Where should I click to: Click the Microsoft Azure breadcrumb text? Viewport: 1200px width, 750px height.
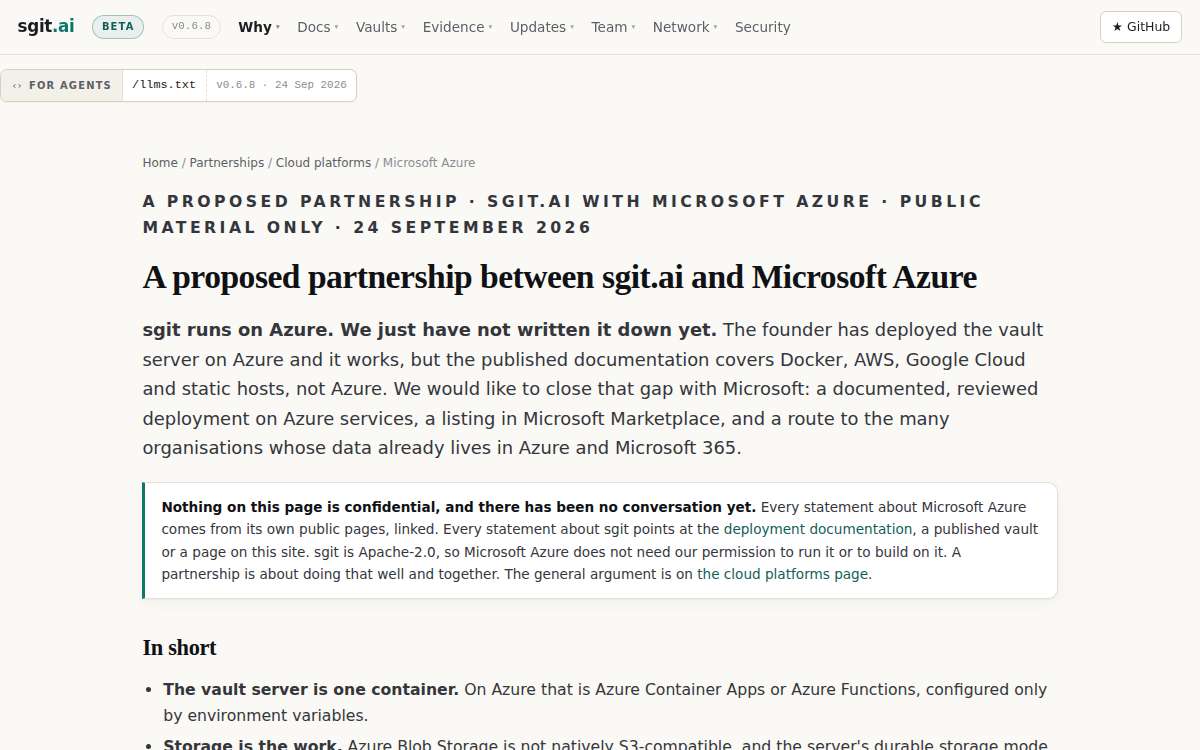(429, 163)
